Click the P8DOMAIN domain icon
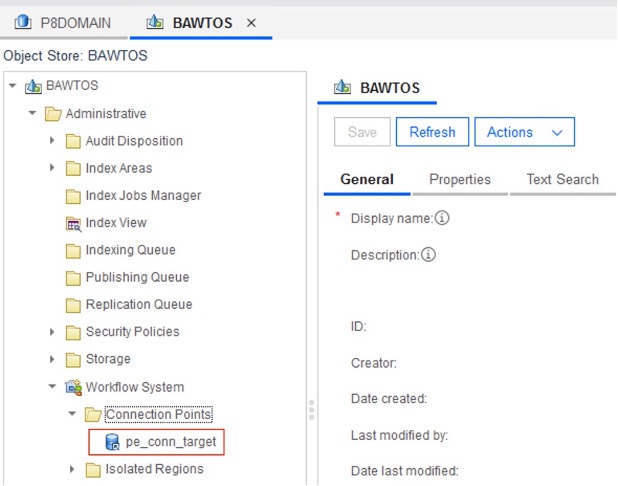The height and width of the screenshot is (486, 618). click(x=23, y=22)
